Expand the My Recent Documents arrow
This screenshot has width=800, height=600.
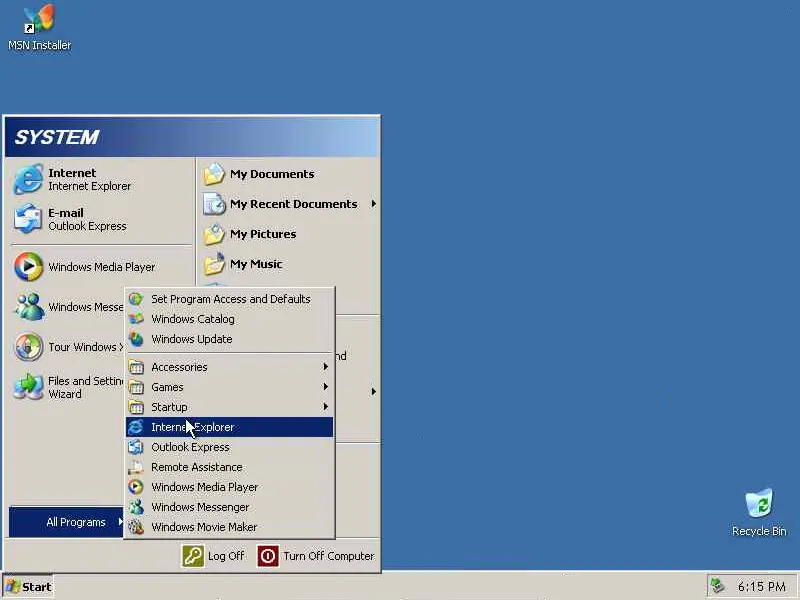point(373,204)
